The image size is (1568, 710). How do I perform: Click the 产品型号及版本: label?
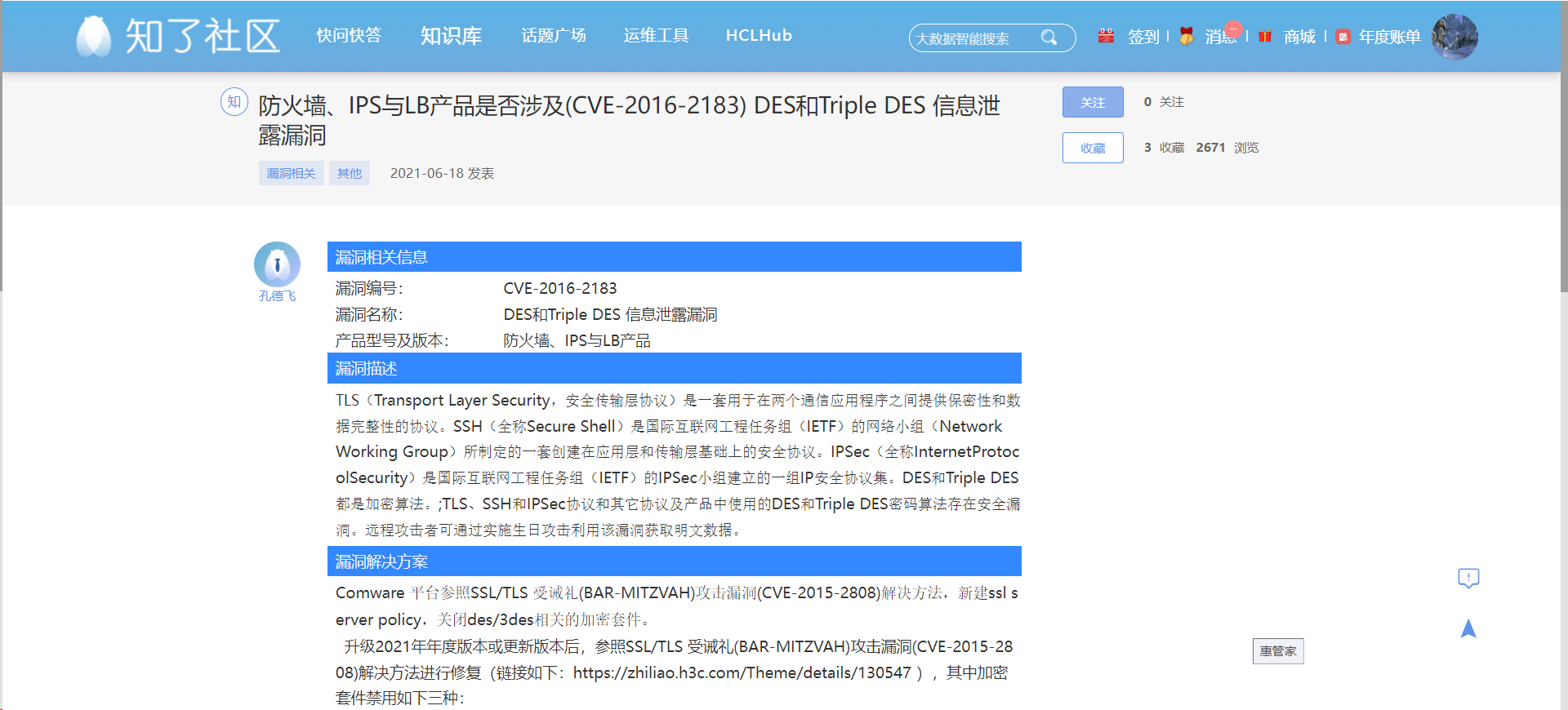(392, 341)
